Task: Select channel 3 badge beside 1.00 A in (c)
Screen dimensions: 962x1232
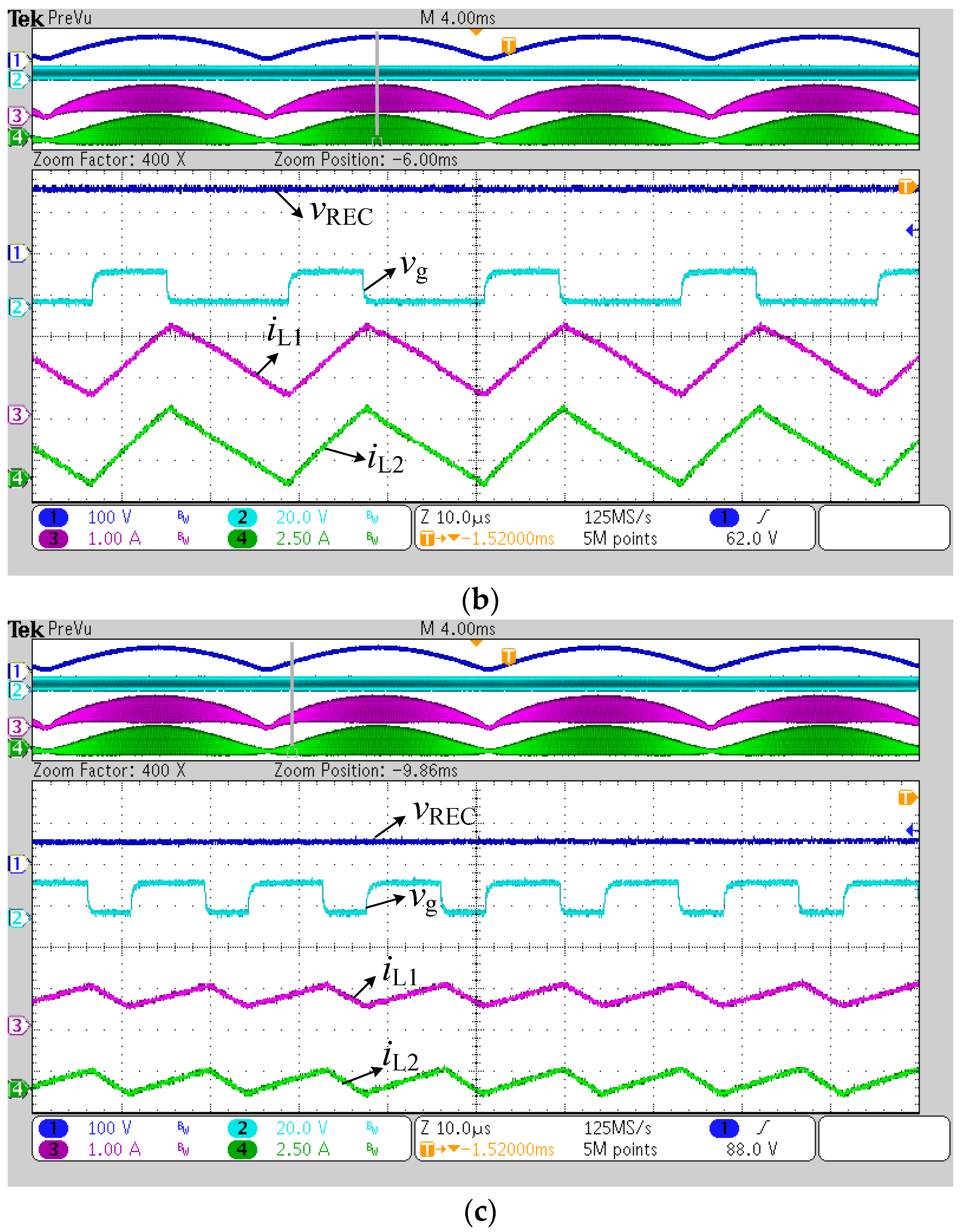Action: (53, 1150)
